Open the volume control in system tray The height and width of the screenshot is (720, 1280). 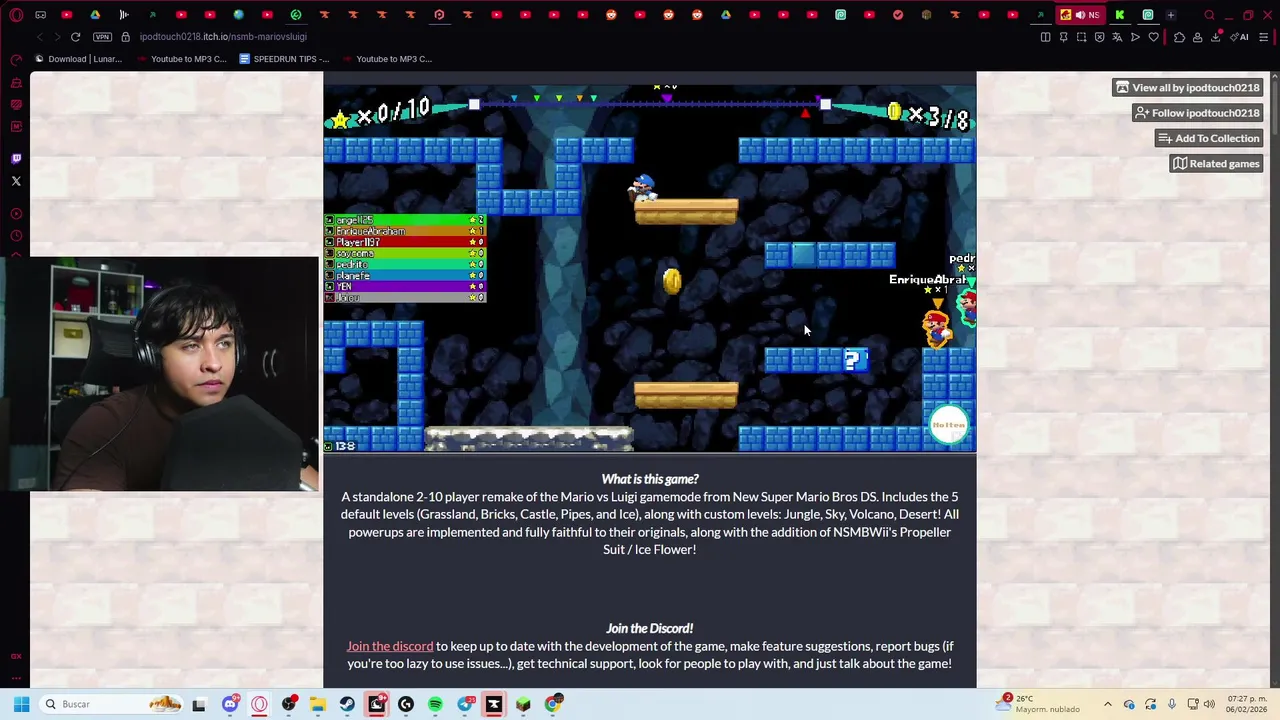point(1209,704)
